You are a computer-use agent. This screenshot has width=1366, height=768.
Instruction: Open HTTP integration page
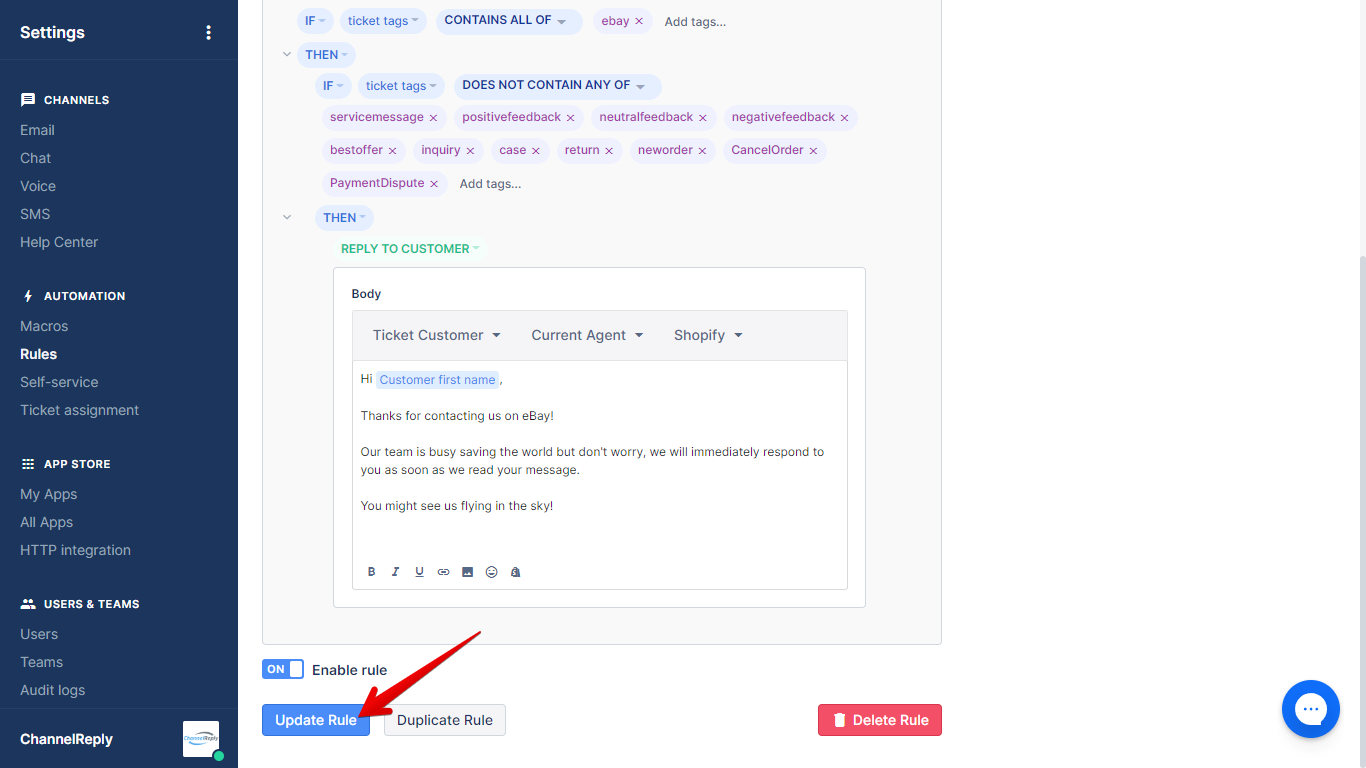[75, 550]
